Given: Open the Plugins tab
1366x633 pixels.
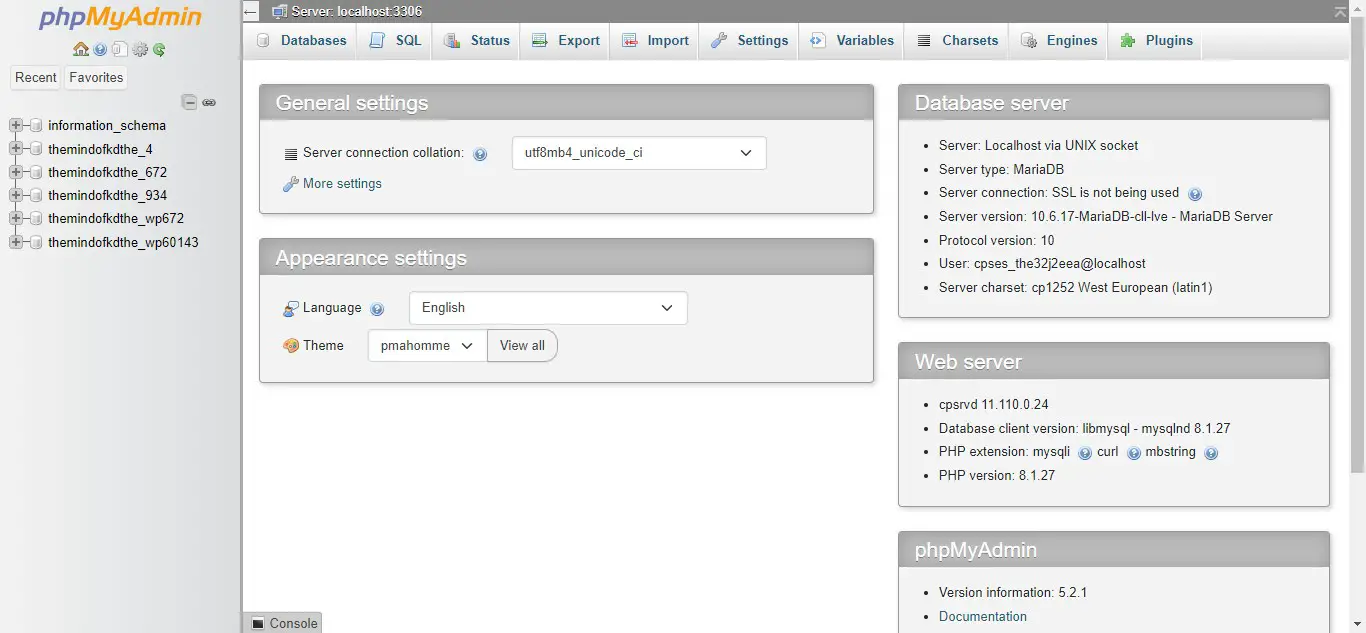Looking at the screenshot, I should pyautogui.click(x=1155, y=41).
